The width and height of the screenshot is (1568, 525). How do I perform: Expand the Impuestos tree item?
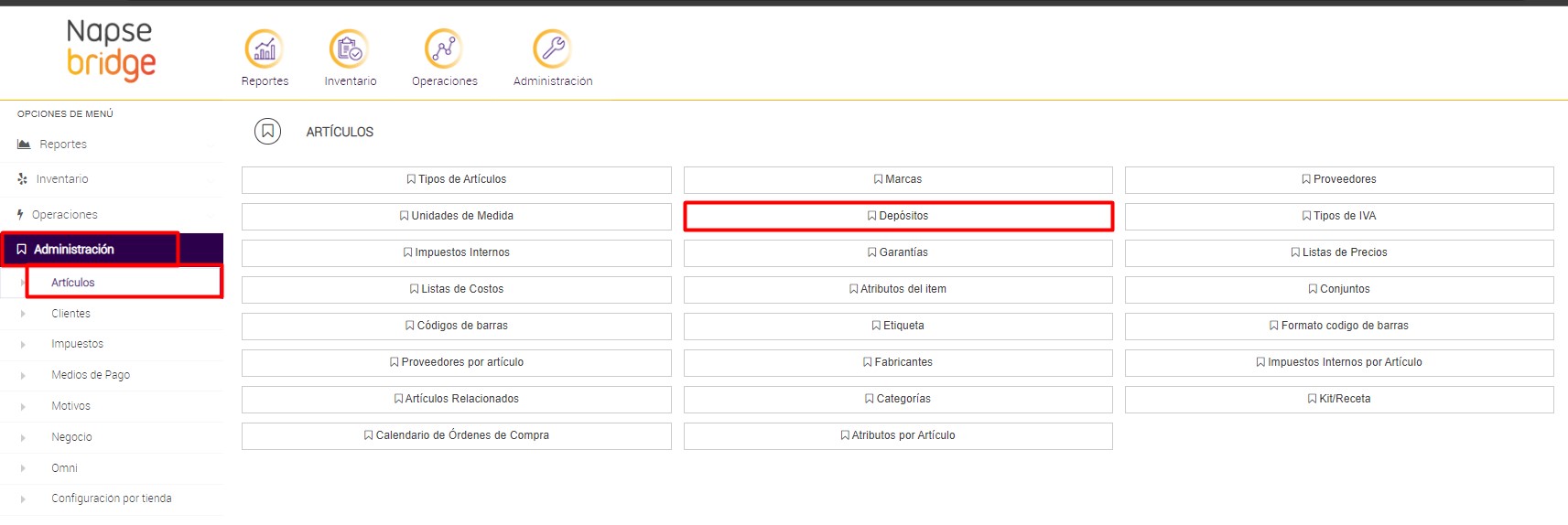(x=23, y=345)
